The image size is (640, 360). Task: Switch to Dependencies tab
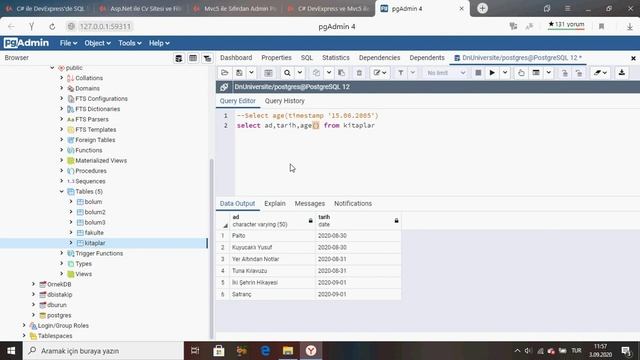click(x=379, y=58)
